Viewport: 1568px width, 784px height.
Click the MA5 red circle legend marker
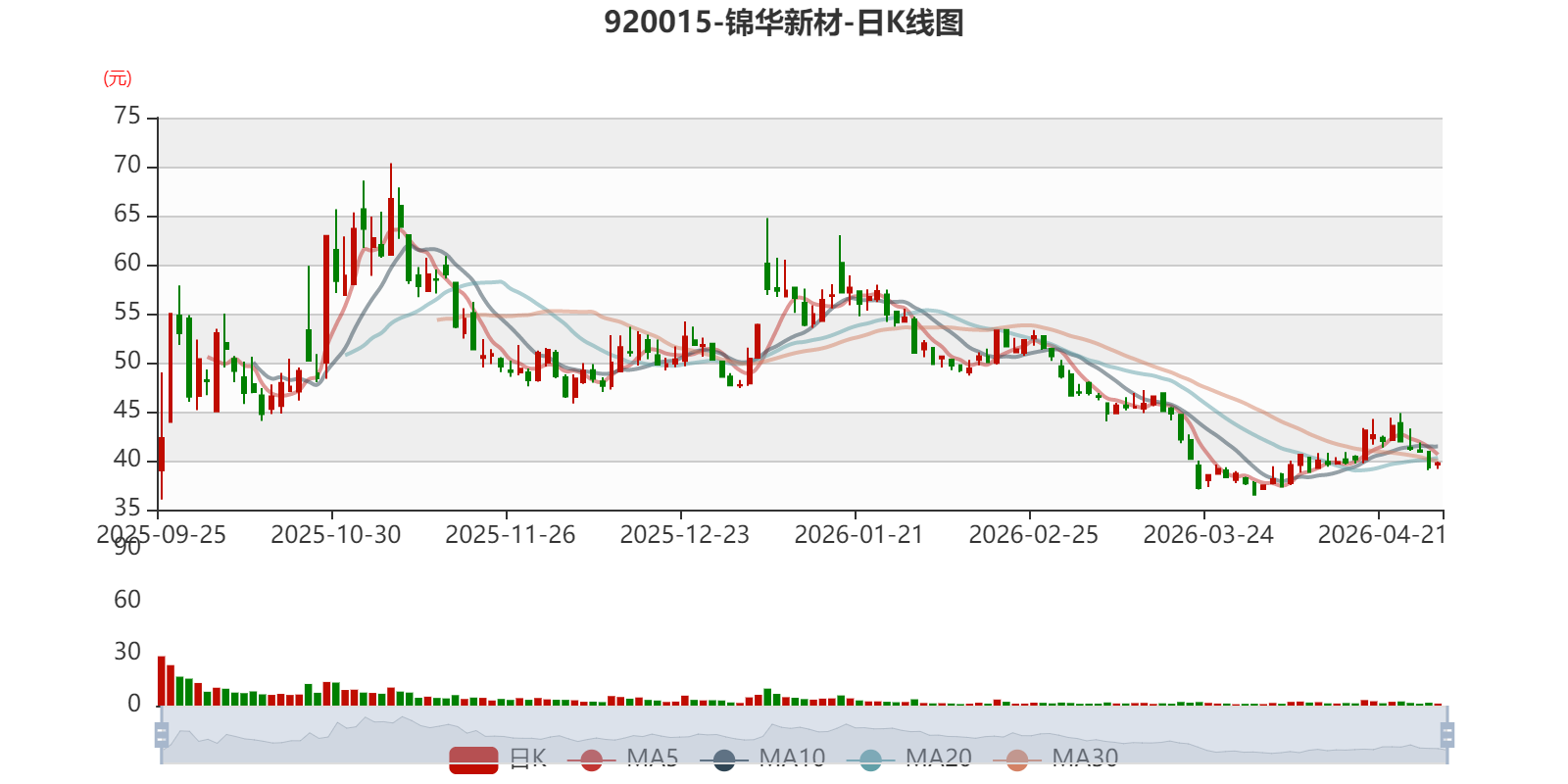tap(591, 759)
